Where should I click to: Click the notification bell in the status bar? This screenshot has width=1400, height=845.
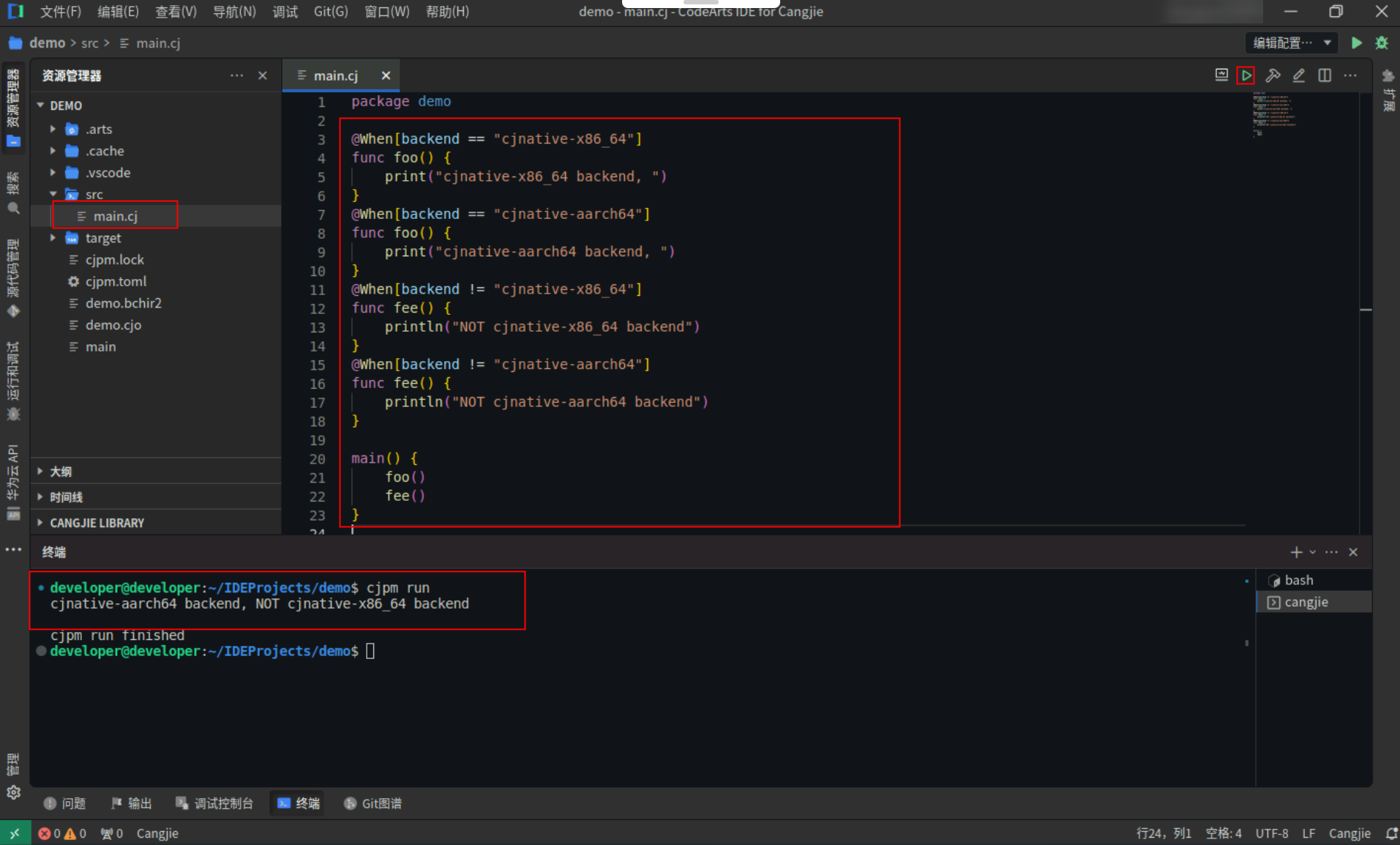coord(1391,833)
